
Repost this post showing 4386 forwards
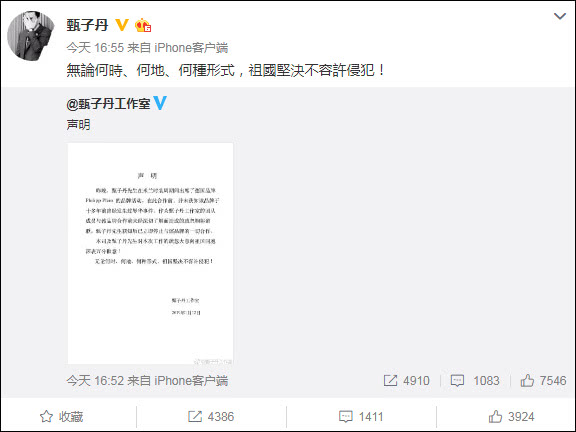click(211, 417)
